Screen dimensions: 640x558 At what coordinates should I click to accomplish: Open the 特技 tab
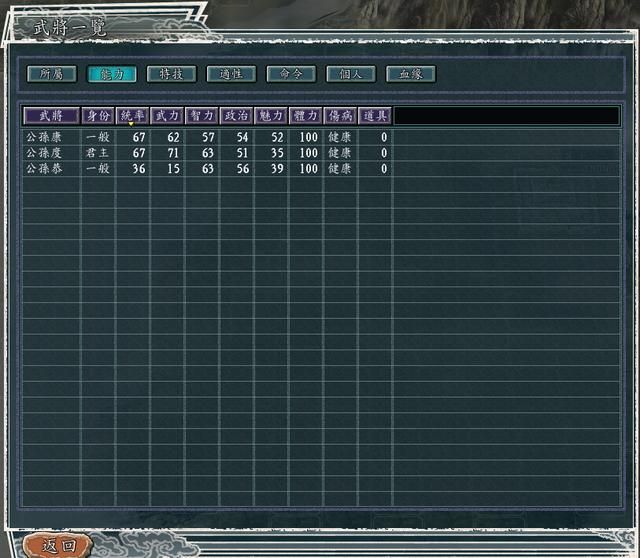click(x=171, y=74)
